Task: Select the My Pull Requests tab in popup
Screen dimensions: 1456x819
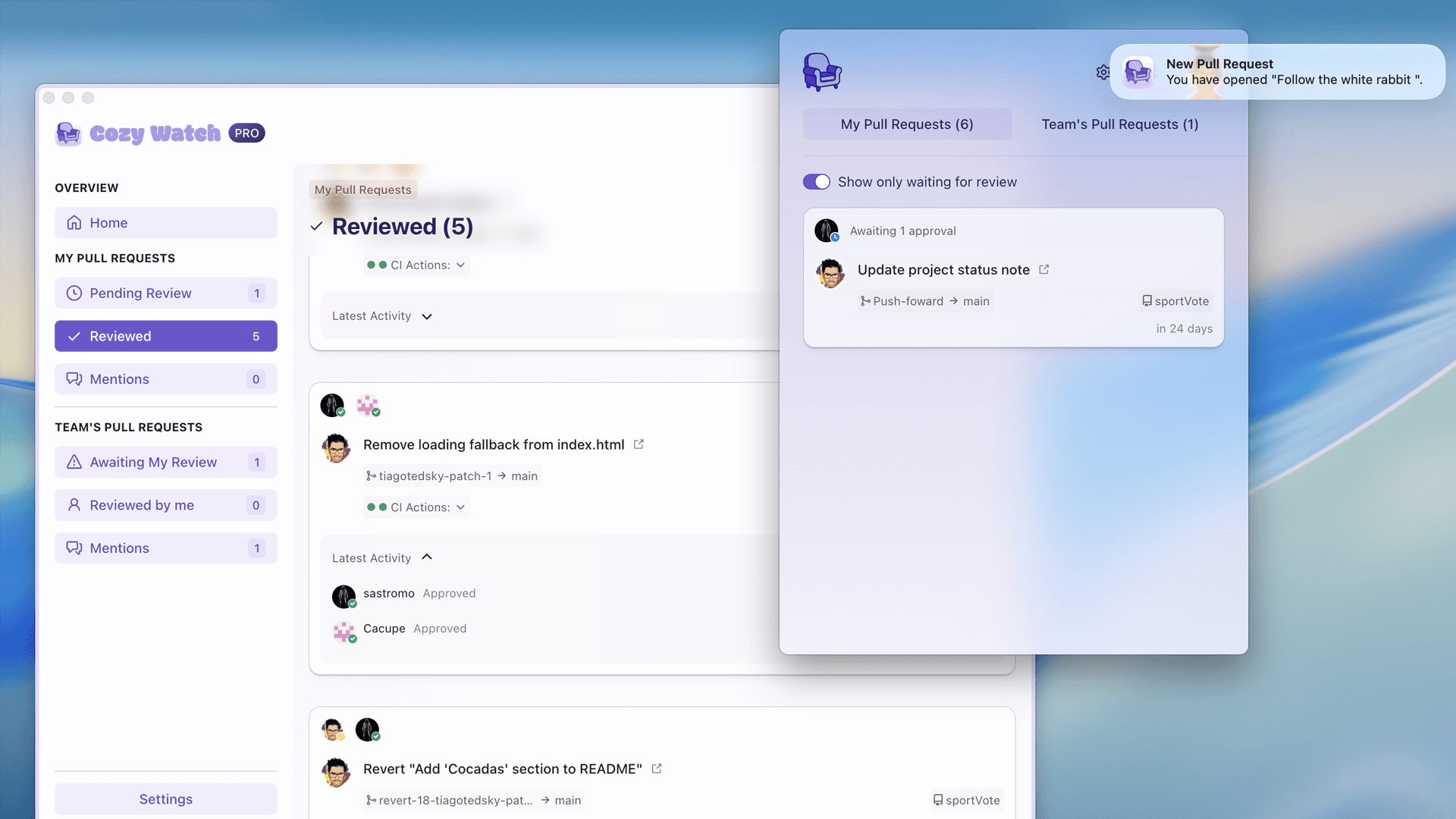Action: click(906, 124)
